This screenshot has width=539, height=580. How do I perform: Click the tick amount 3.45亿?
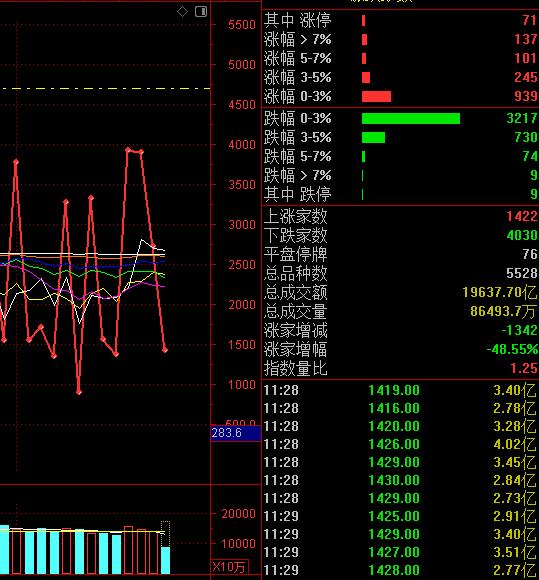515,462
